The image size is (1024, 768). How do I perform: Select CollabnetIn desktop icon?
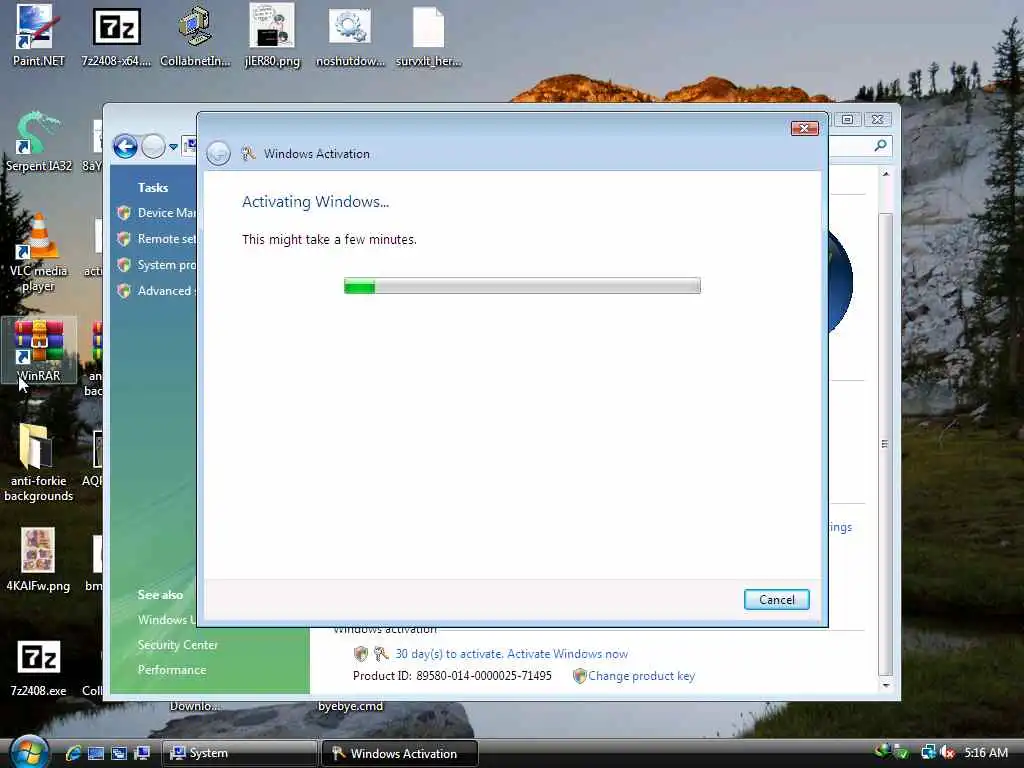(x=195, y=36)
